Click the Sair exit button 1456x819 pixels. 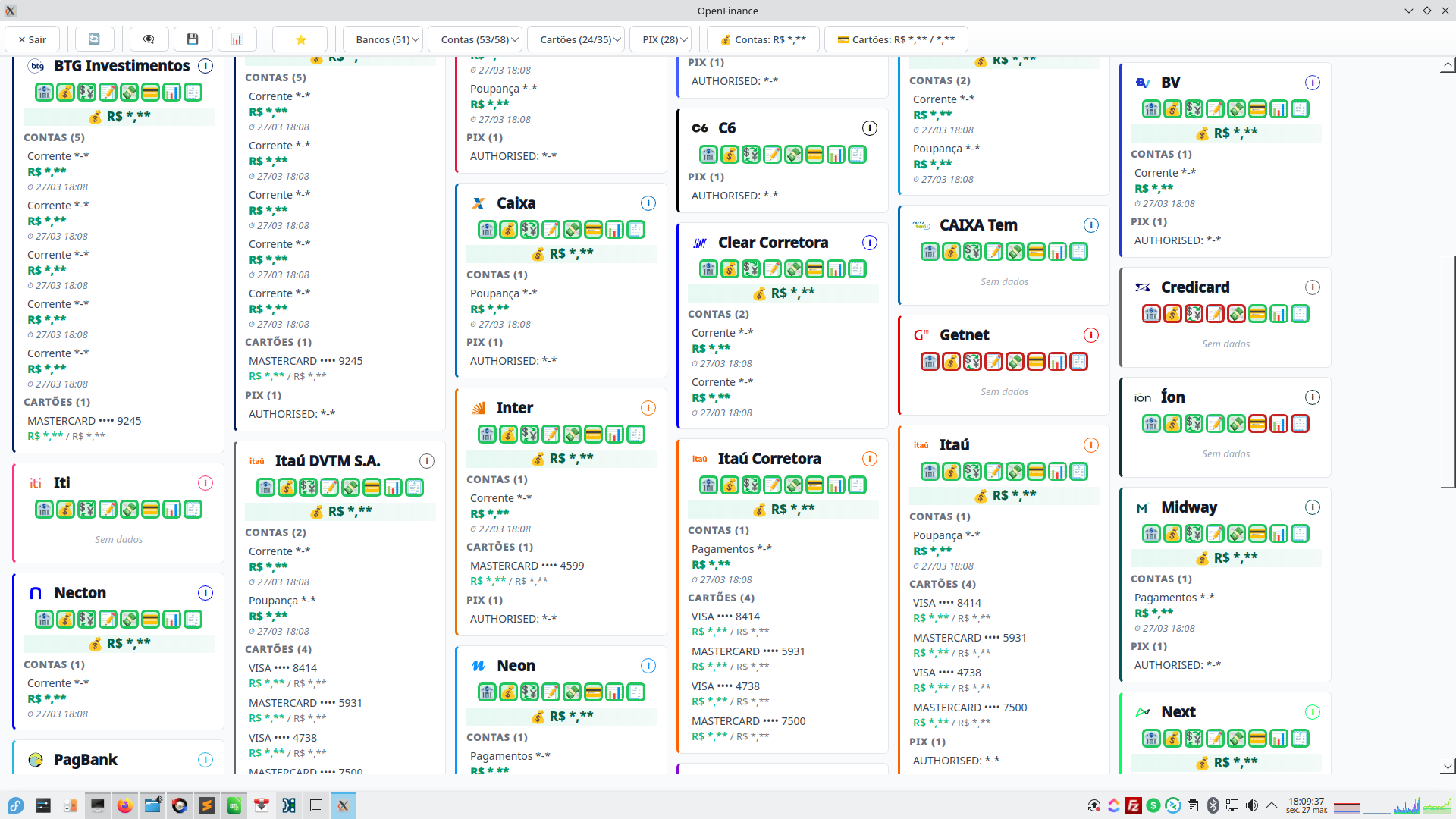[x=32, y=39]
